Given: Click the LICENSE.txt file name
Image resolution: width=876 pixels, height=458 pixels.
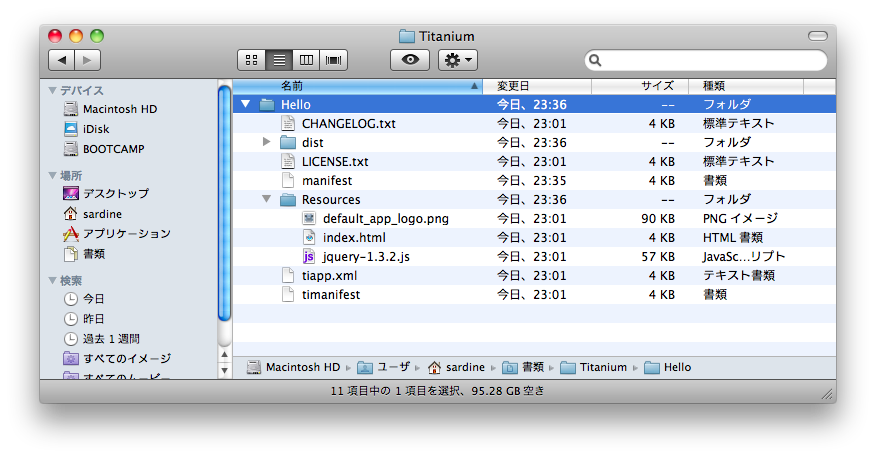Looking at the screenshot, I should point(335,161).
